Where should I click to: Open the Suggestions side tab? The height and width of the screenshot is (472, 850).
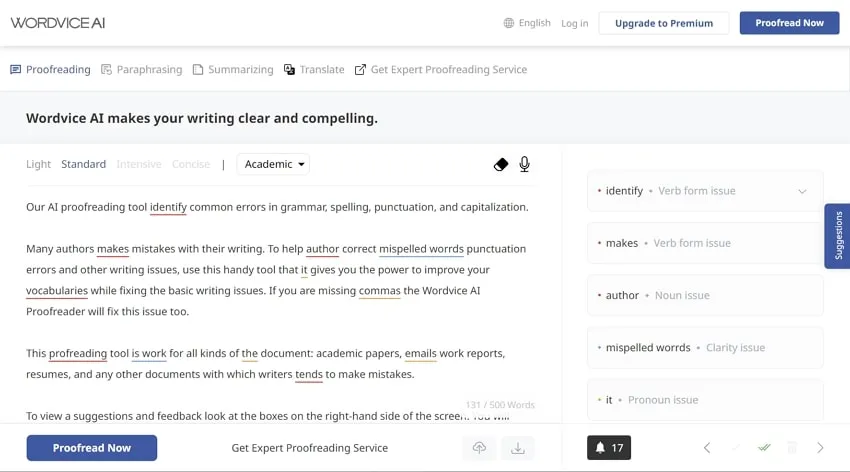[838, 236]
